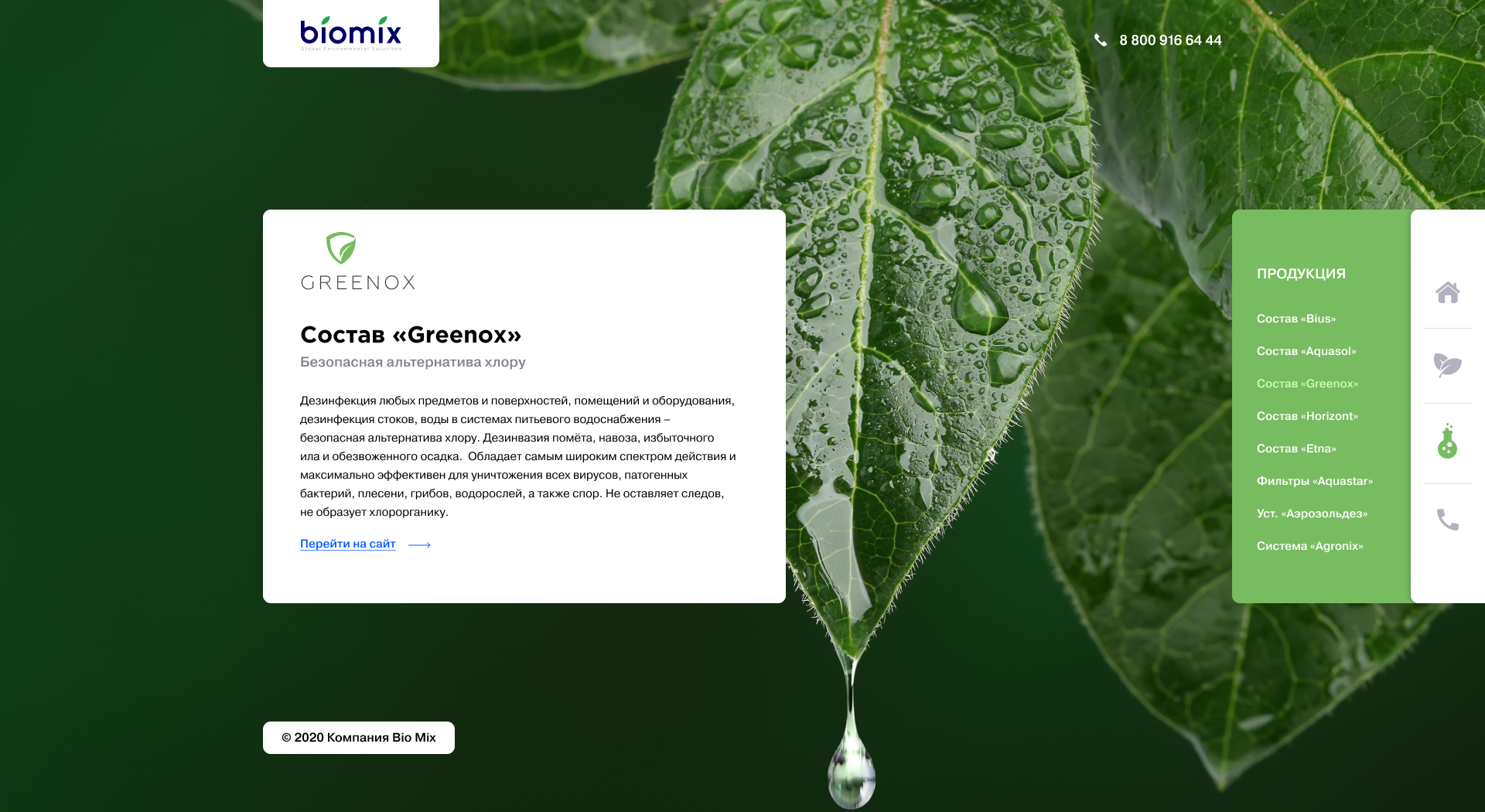Click the © 2020 Компания Bio Mix badge
Image resolution: width=1485 pixels, height=812 pixels.
(359, 738)
